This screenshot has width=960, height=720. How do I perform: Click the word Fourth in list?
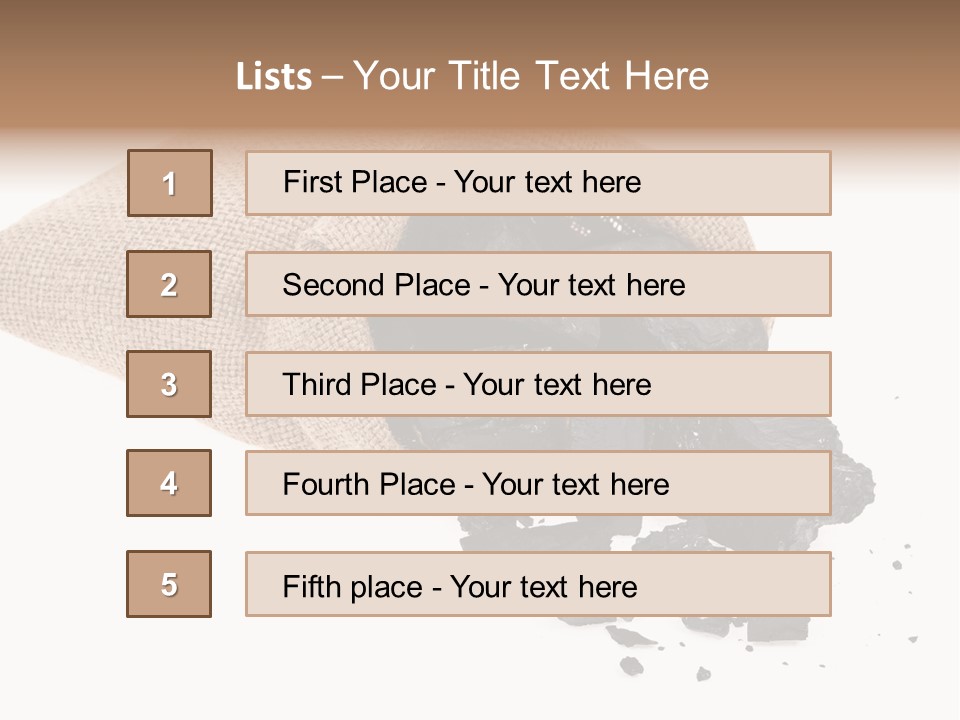pyautogui.click(x=325, y=484)
